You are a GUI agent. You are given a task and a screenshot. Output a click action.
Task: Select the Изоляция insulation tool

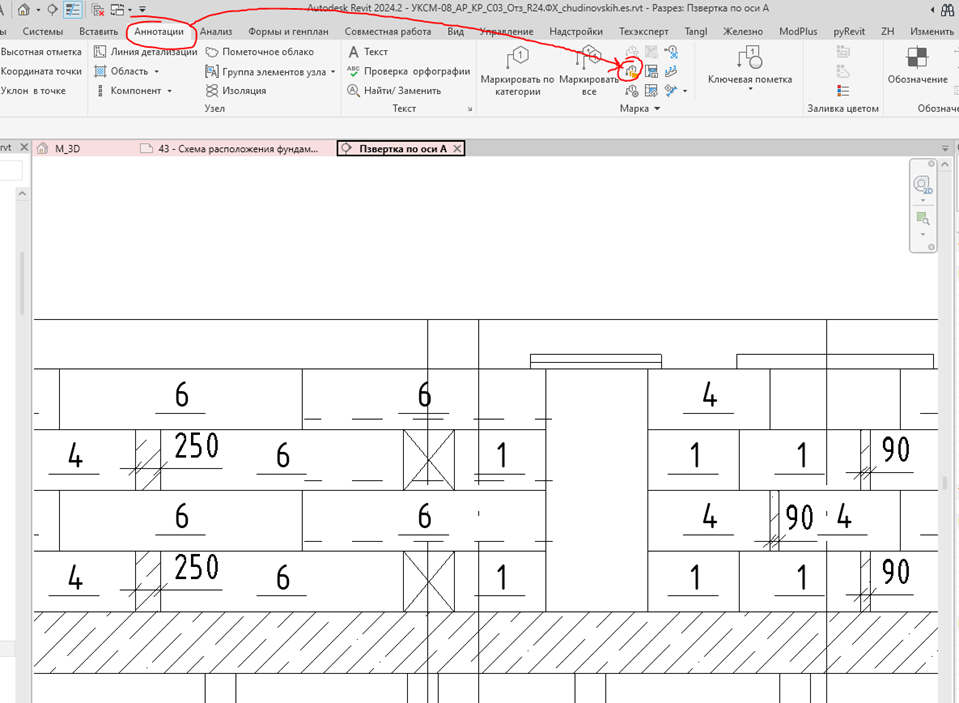(x=236, y=91)
